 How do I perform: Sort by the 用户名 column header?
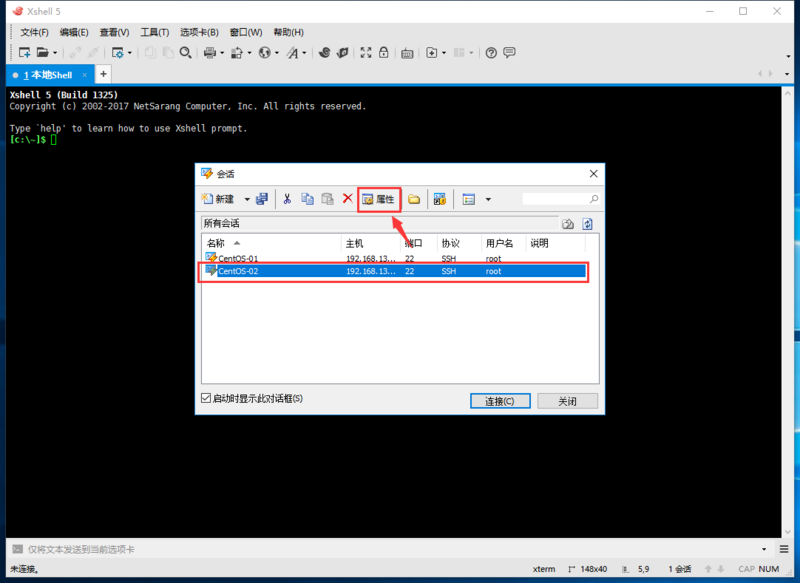pos(504,243)
